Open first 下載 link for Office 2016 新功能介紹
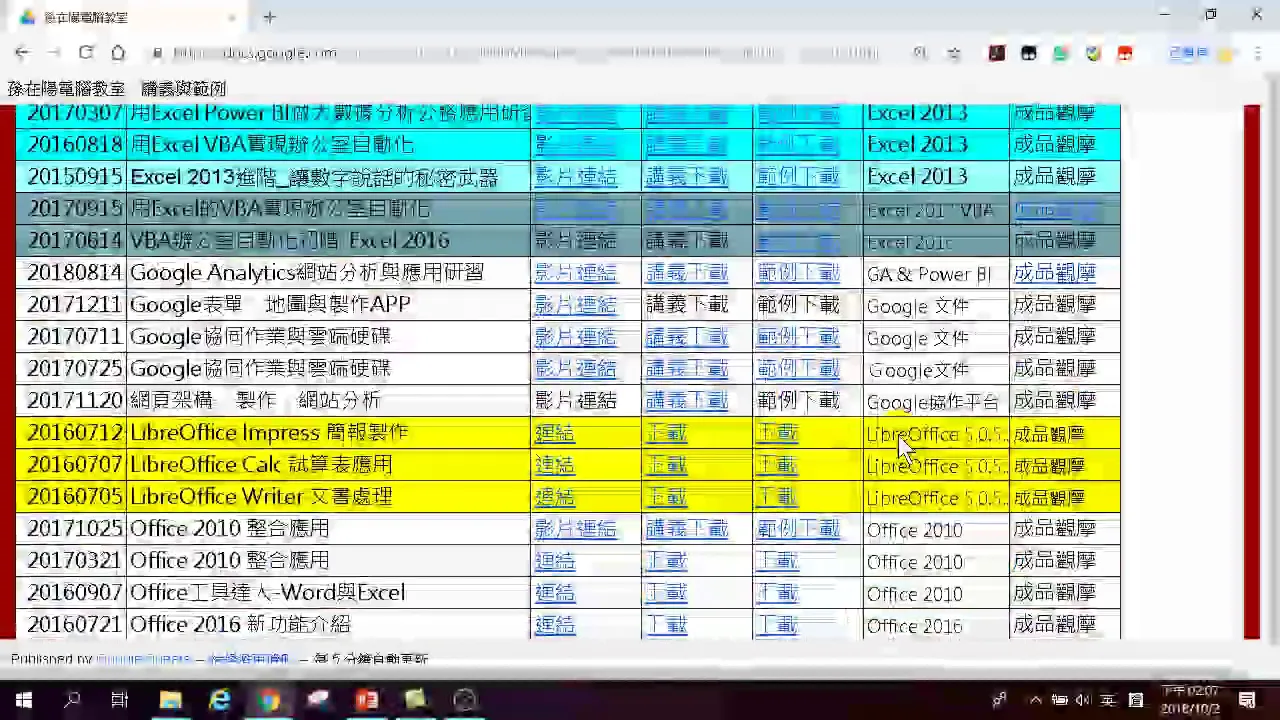 pos(666,625)
